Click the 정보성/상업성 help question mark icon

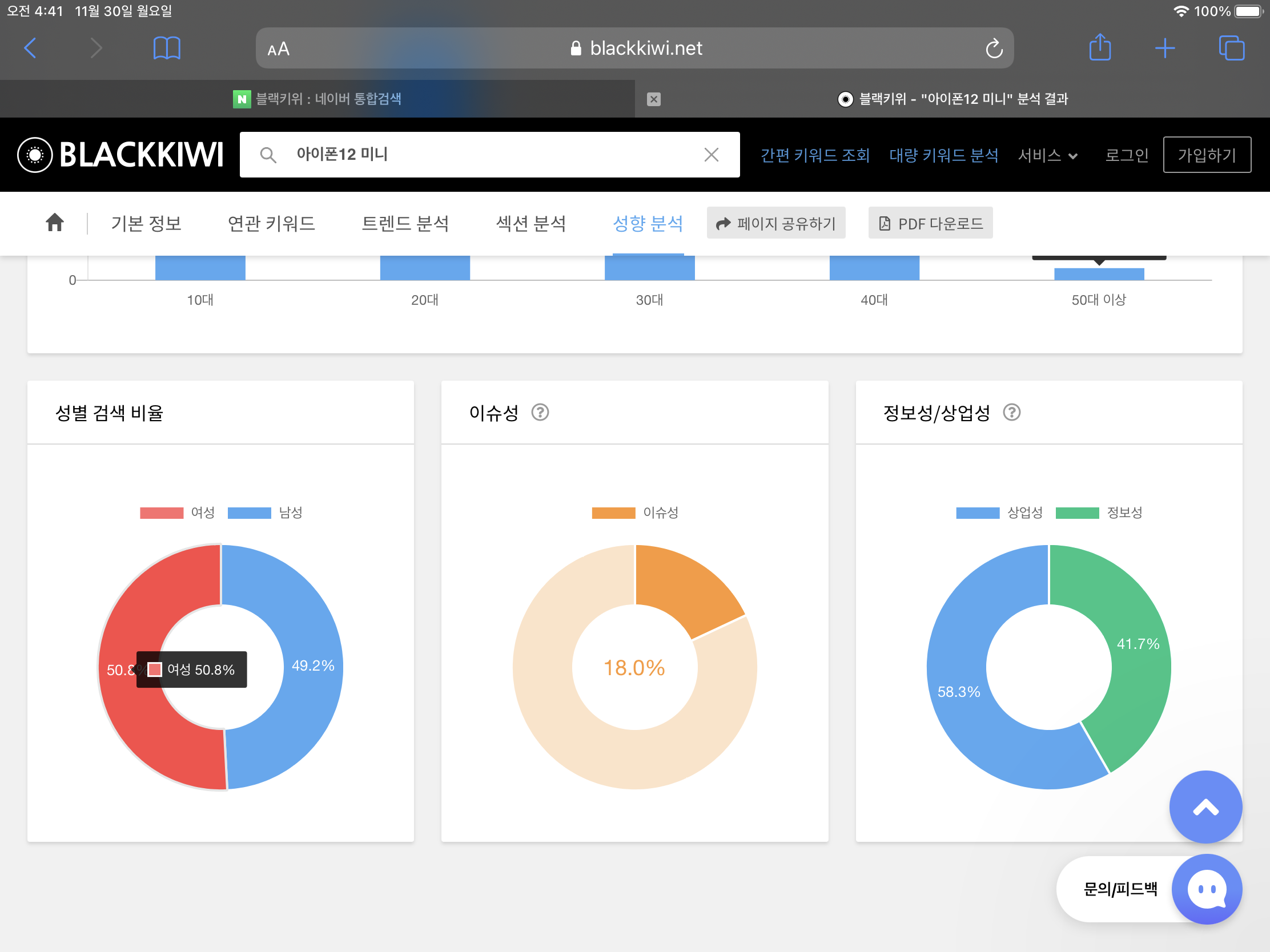[x=1011, y=412]
